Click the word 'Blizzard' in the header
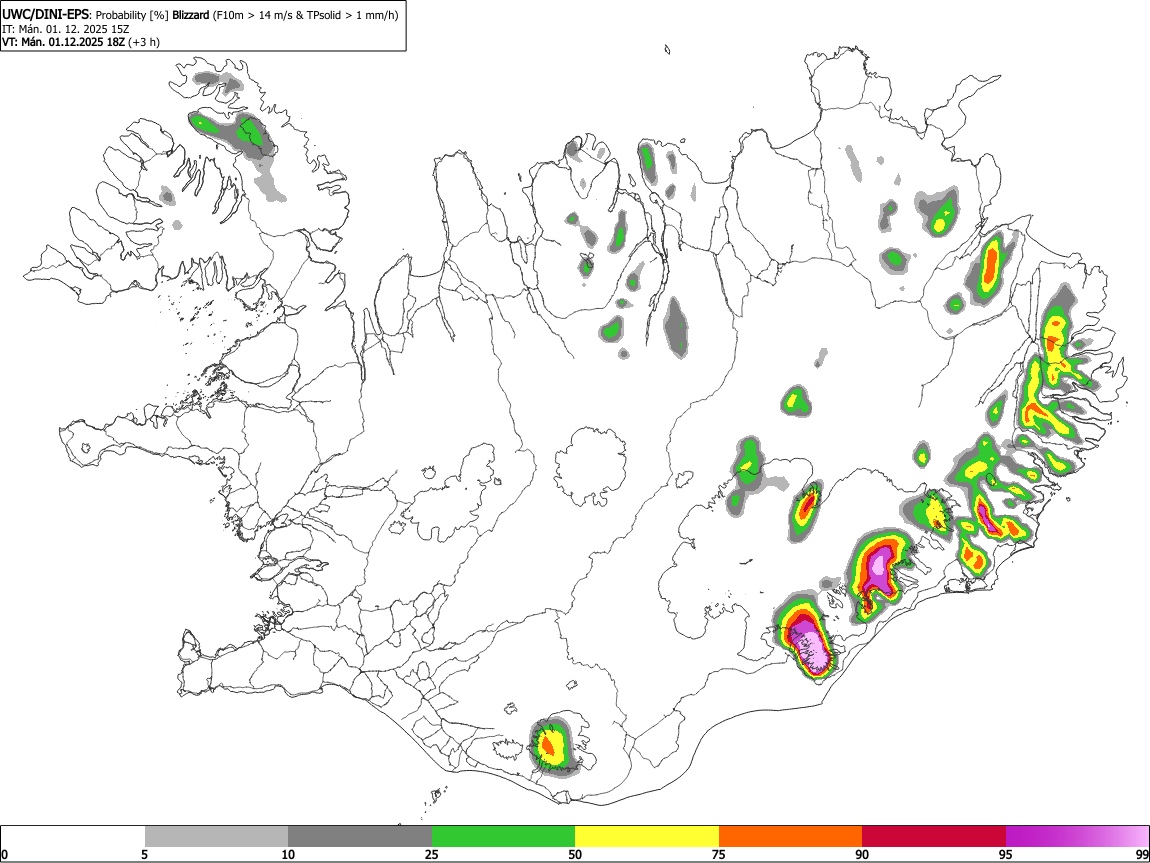This screenshot has height=863, width=1150. click(191, 15)
